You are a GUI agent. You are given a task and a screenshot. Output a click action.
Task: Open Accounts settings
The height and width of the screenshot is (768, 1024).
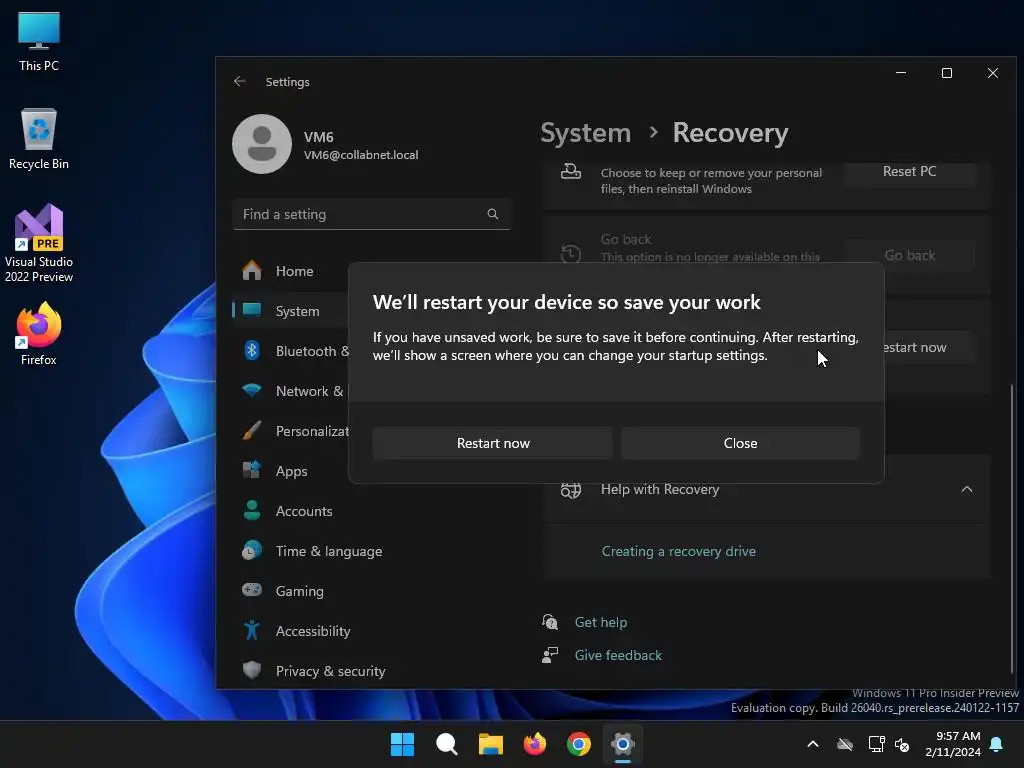pos(304,511)
